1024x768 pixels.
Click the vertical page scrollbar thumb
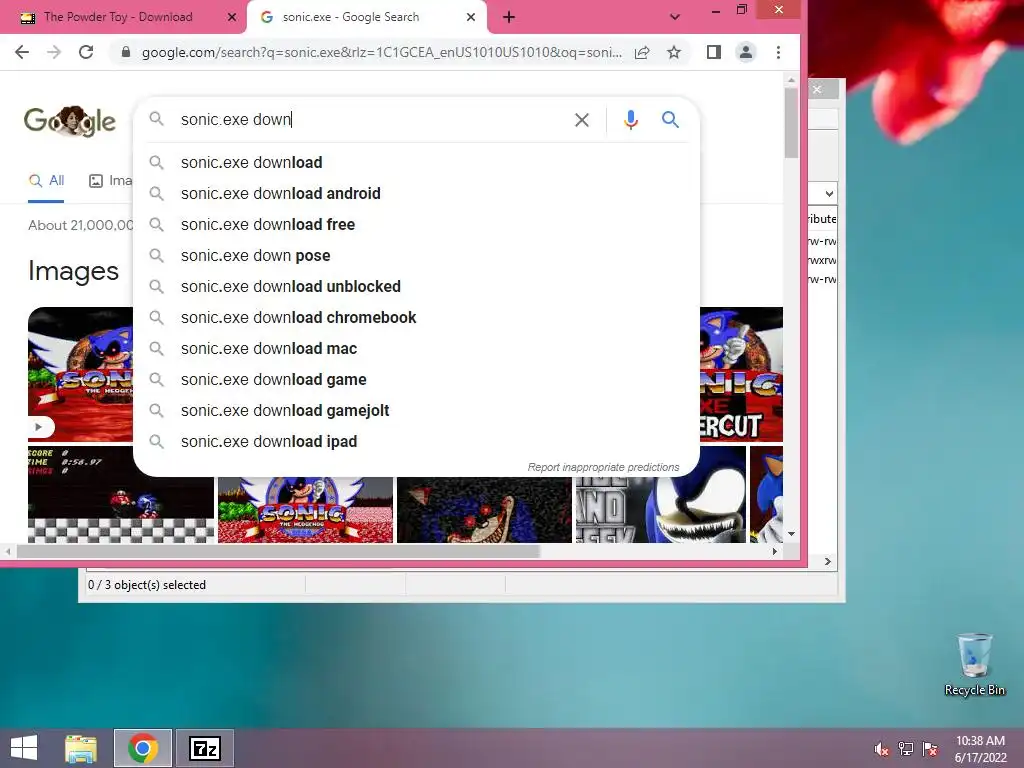pyautogui.click(x=792, y=123)
